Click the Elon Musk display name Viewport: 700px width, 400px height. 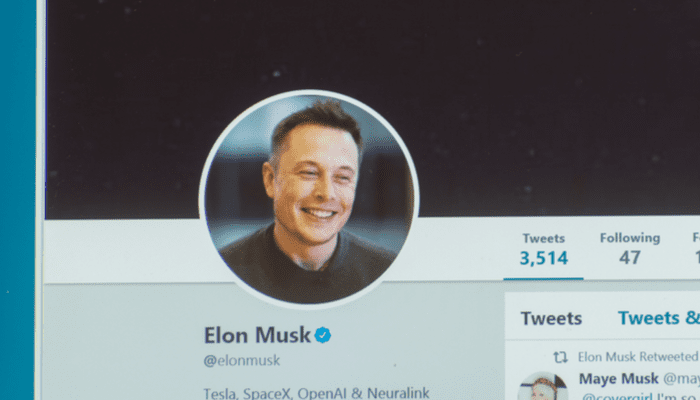point(257,335)
